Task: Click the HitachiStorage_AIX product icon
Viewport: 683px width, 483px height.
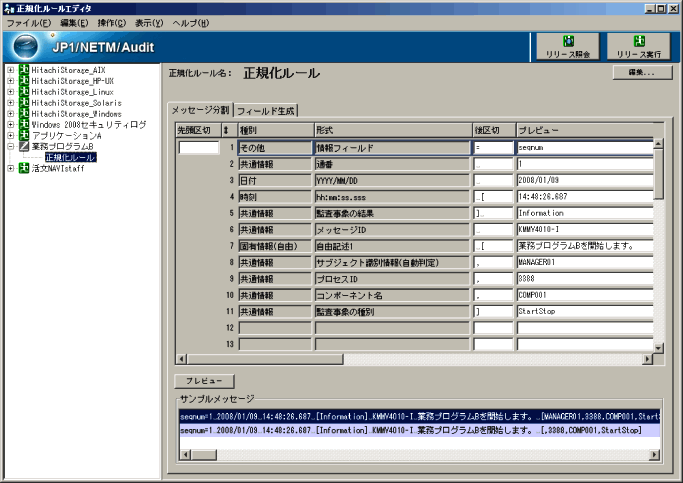Action: [23, 70]
